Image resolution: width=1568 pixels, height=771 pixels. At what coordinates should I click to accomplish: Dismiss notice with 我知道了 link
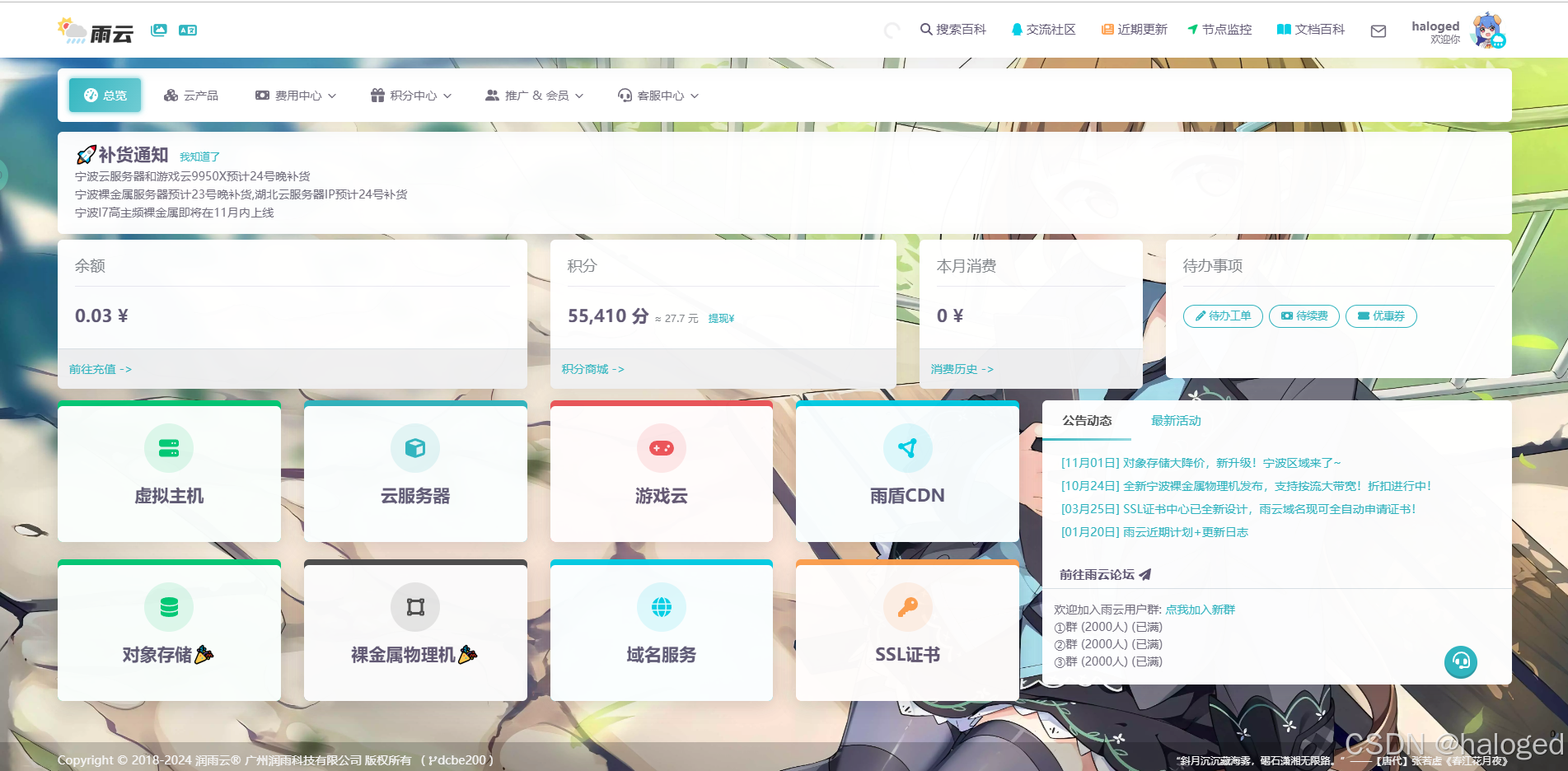coord(199,157)
